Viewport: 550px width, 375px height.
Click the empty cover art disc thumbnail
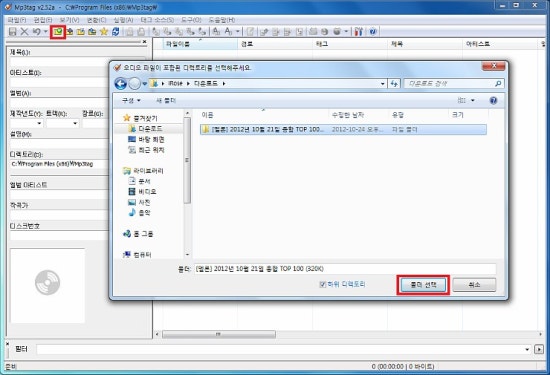pos(47,286)
